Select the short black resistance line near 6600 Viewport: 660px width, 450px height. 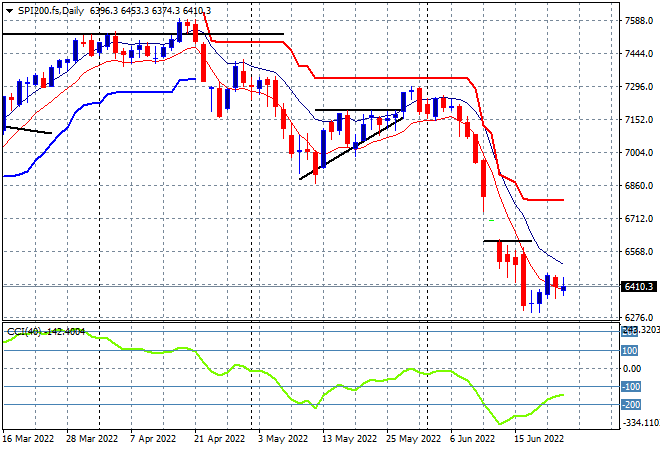click(x=505, y=241)
